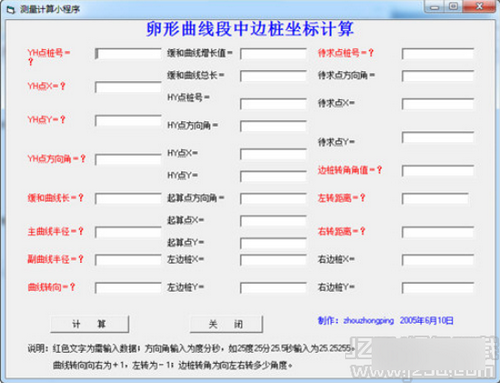The image size is (500, 383).
Task: Click the label 待求点方向角
Action: point(346,75)
